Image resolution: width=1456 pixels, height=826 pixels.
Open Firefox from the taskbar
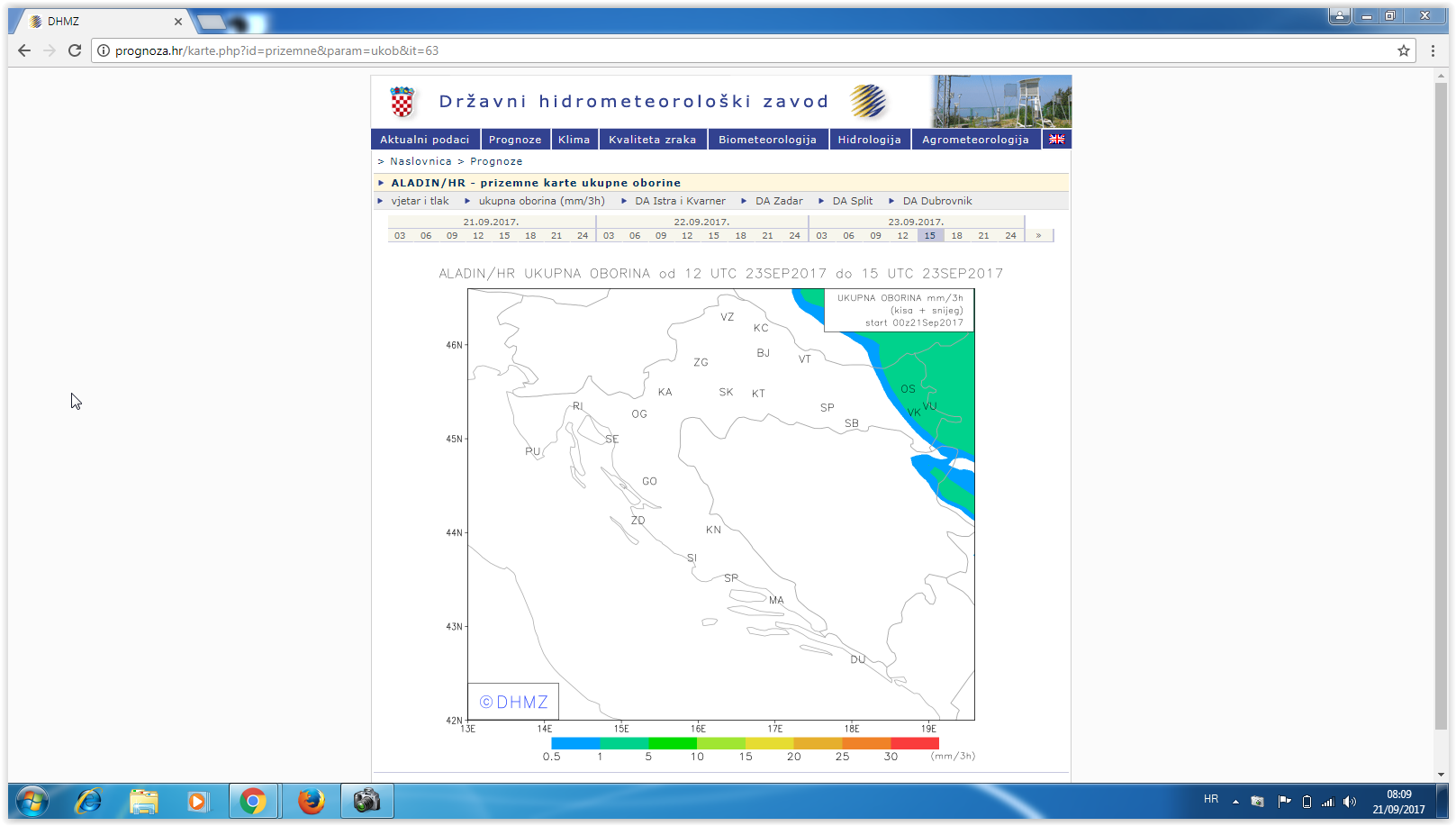[311, 801]
